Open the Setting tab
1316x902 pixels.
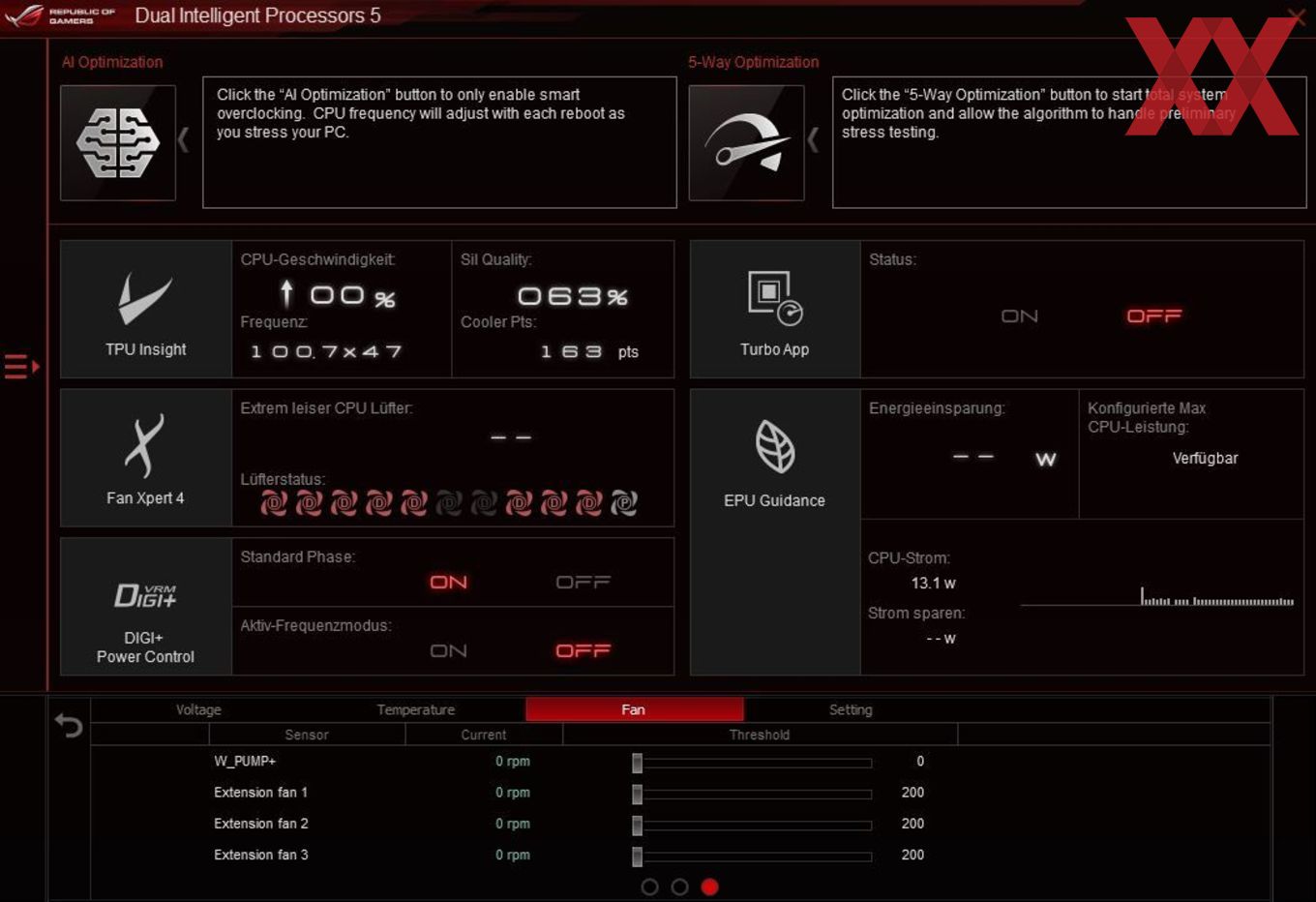tap(851, 709)
